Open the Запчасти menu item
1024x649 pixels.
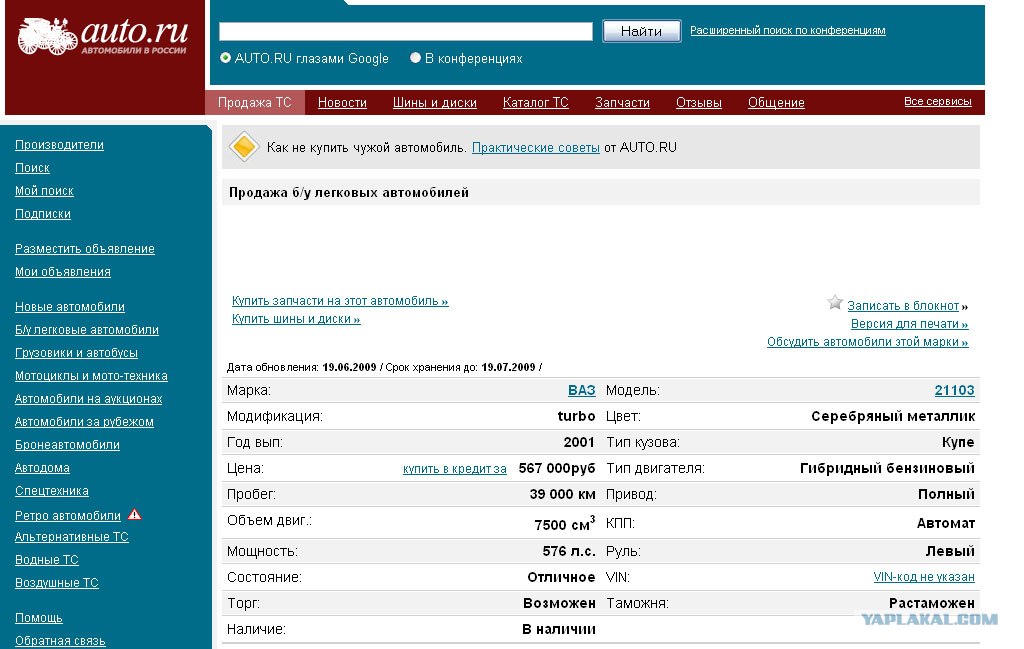(622, 103)
